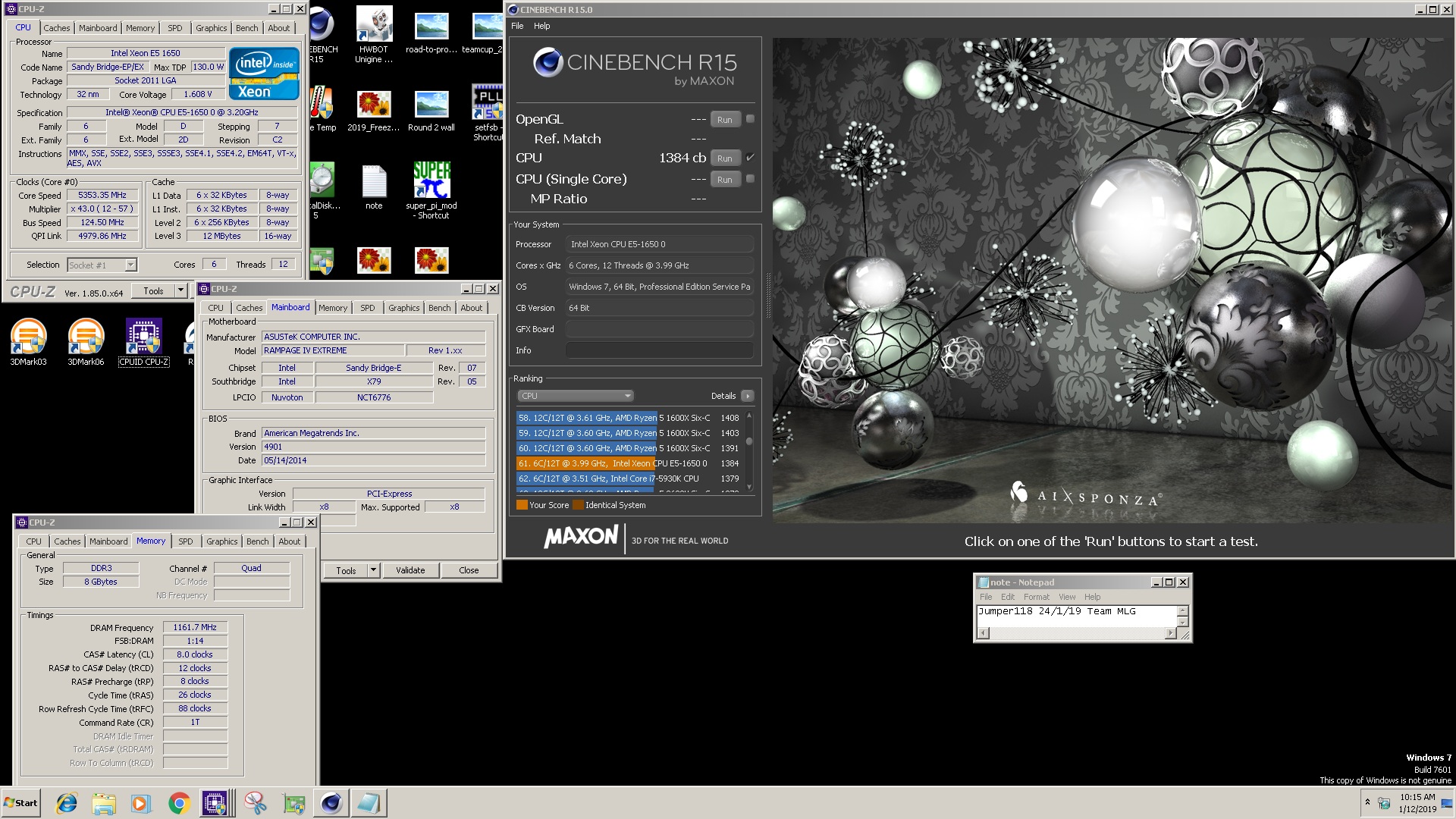Open the teamcup image file on desktop

(x=486, y=34)
